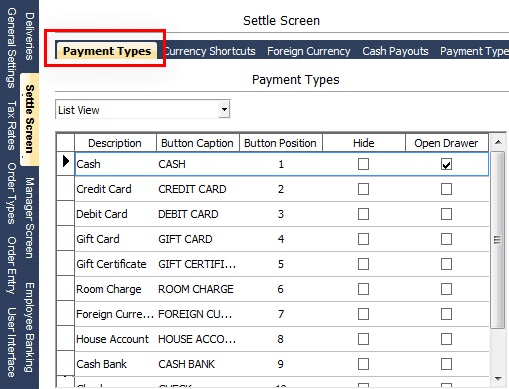509x389 pixels.
Task: Open the Tax Rates side tab
Action: pyautogui.click(x=11, y=125)
